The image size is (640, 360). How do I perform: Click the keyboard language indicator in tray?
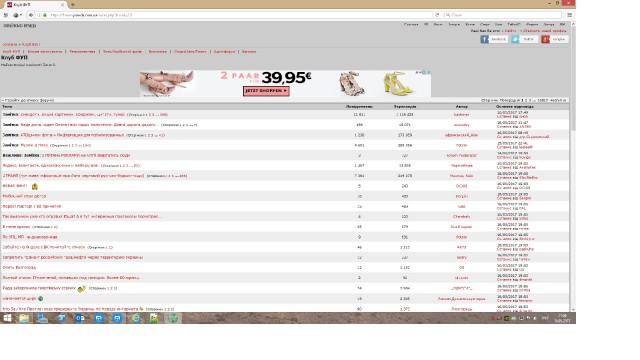click(x=545, y=318)
